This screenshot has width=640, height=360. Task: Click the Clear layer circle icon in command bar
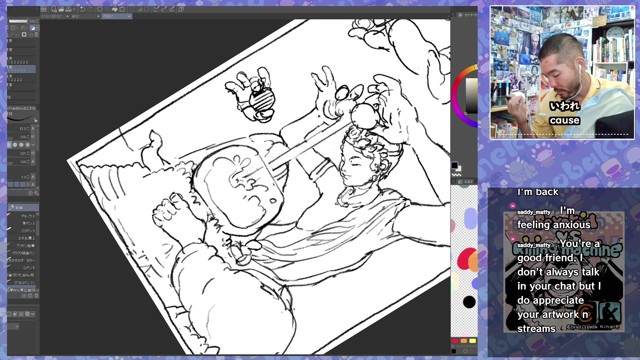[100, 9]
